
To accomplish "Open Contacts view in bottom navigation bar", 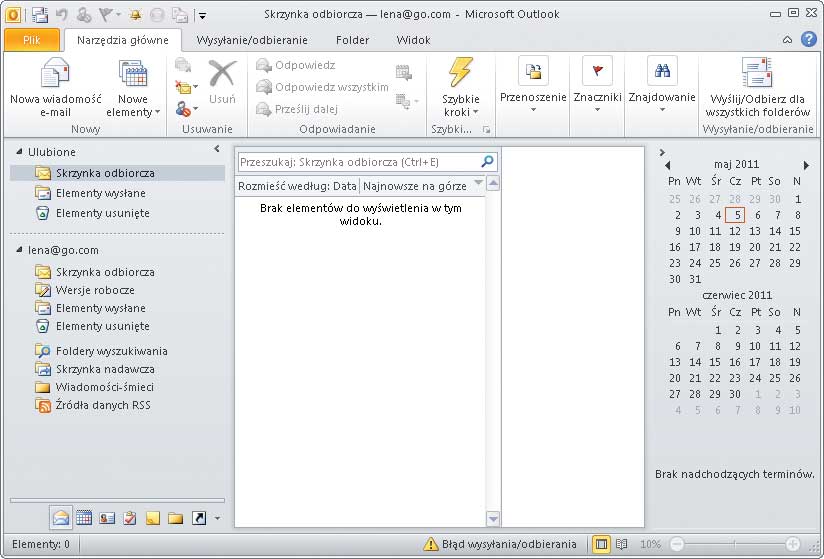I will [106, 518].
